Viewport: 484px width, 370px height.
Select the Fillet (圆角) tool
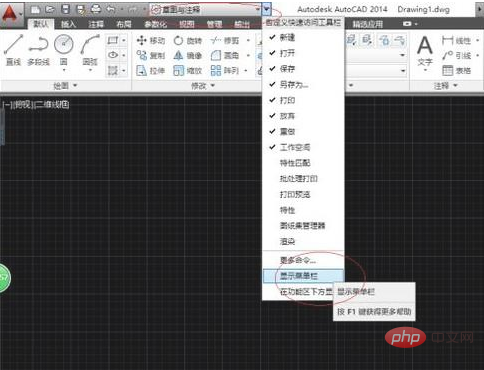click(x=225, y=55)
